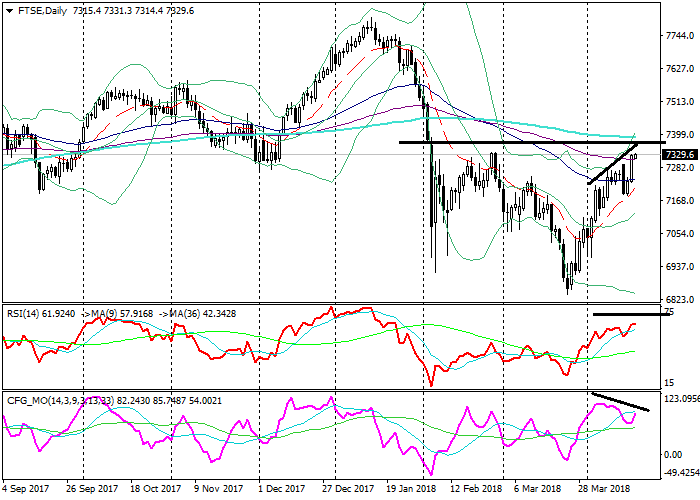Open the chart menu triangle beside FTSE,Daily
The height and width of the screenshot is (500, 700).
(x=10, y=11)
